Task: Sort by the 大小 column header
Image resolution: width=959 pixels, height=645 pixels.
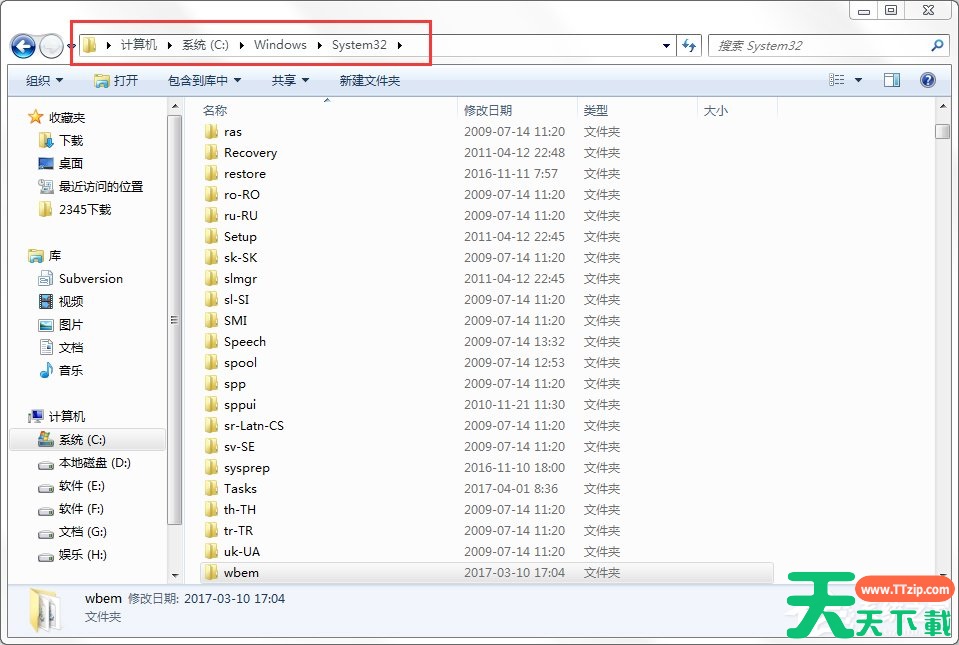Action: (x=716, y=111)
